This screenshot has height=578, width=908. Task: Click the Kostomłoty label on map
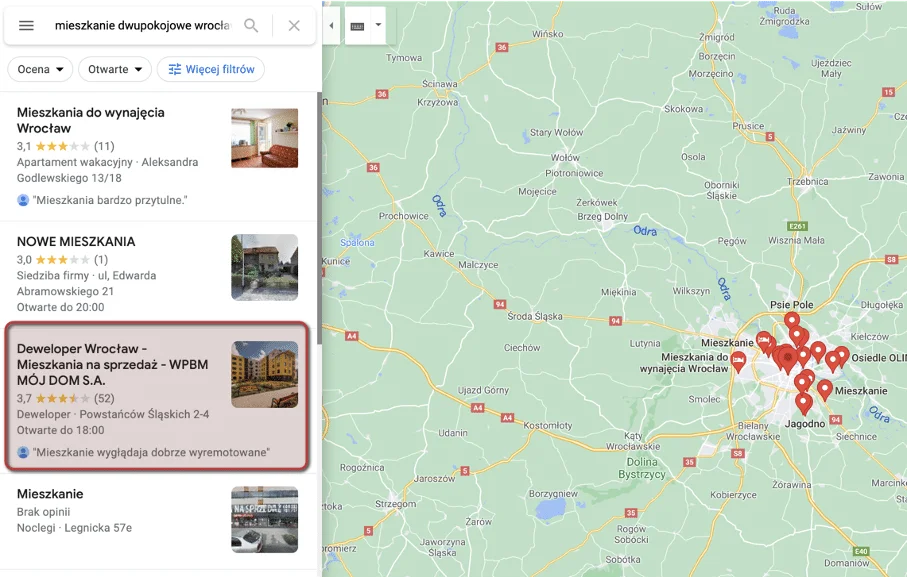pos(548,426)
